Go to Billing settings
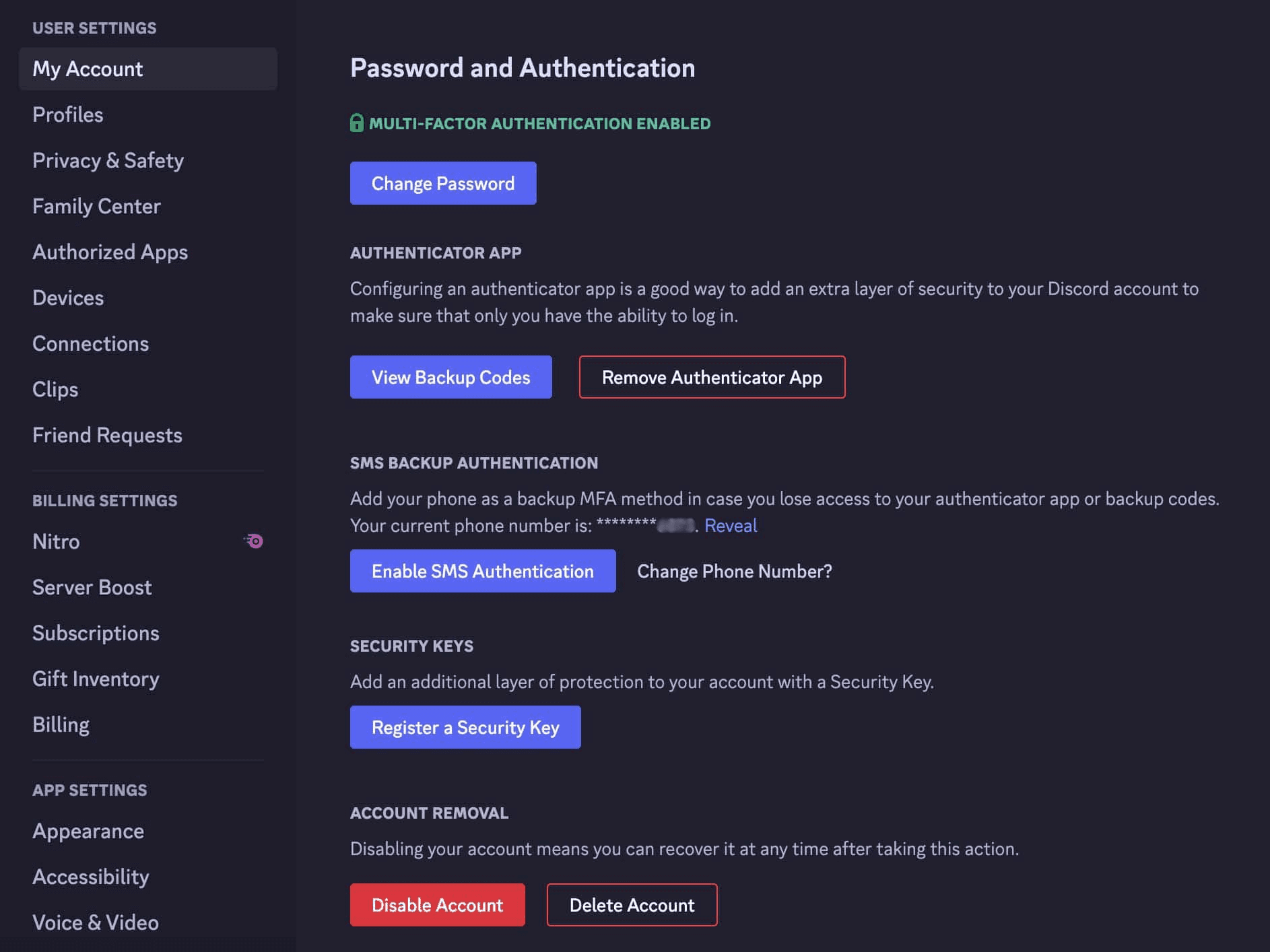Screen dimensions: 1270x952 (x=148, y=724)
